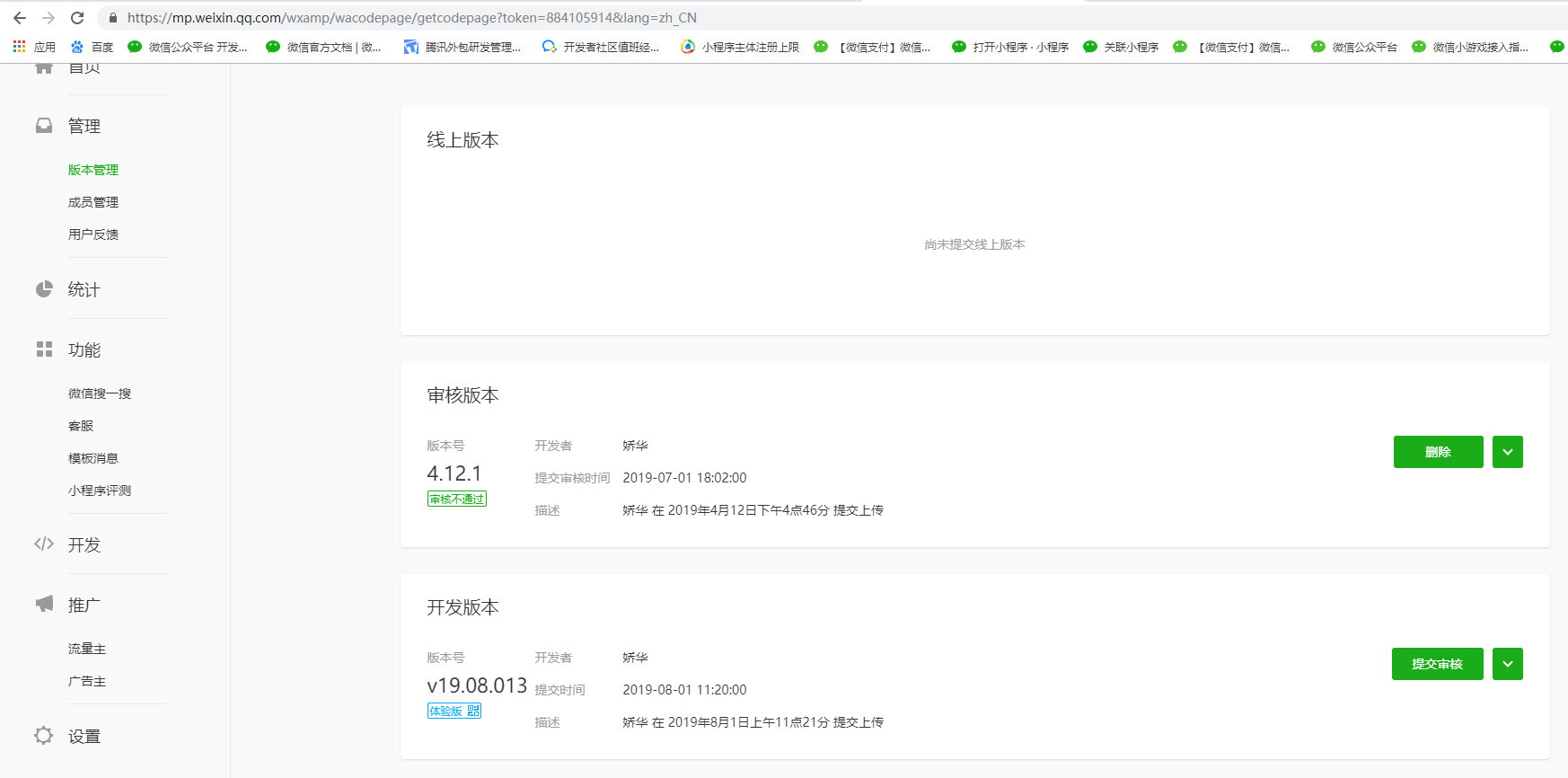The image size is (1568, 778).
Task: Open 流量主 in the sidebar
Action: 87,649
